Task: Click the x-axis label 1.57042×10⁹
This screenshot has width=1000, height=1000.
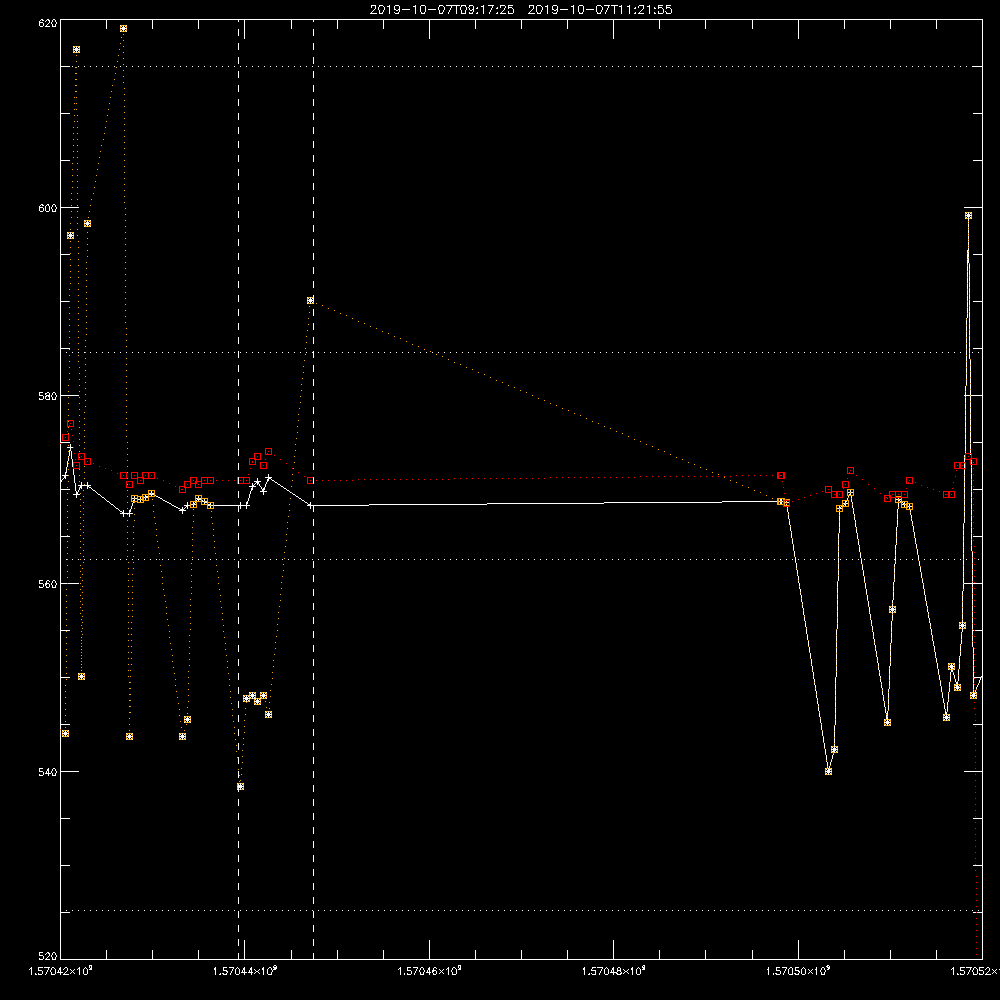Action: pyautogui.click(x=61, y=971)
